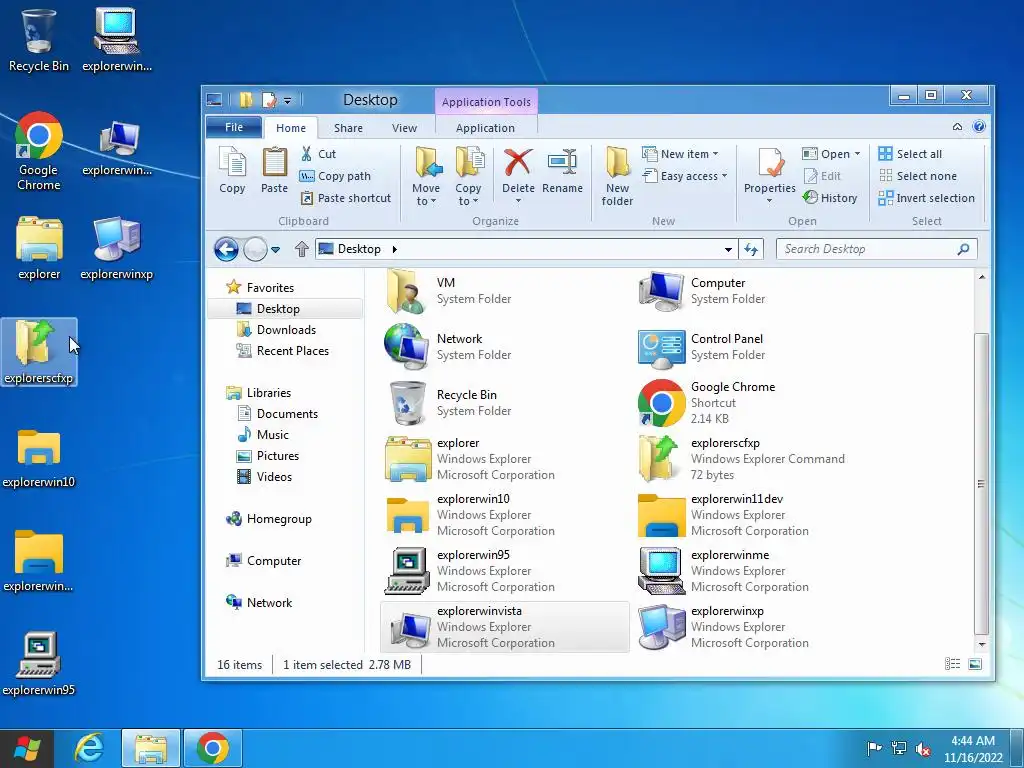This screenshot has height=768, width=1024.
Task: Switch to details view icon in status bar
Action: (952, 664)
